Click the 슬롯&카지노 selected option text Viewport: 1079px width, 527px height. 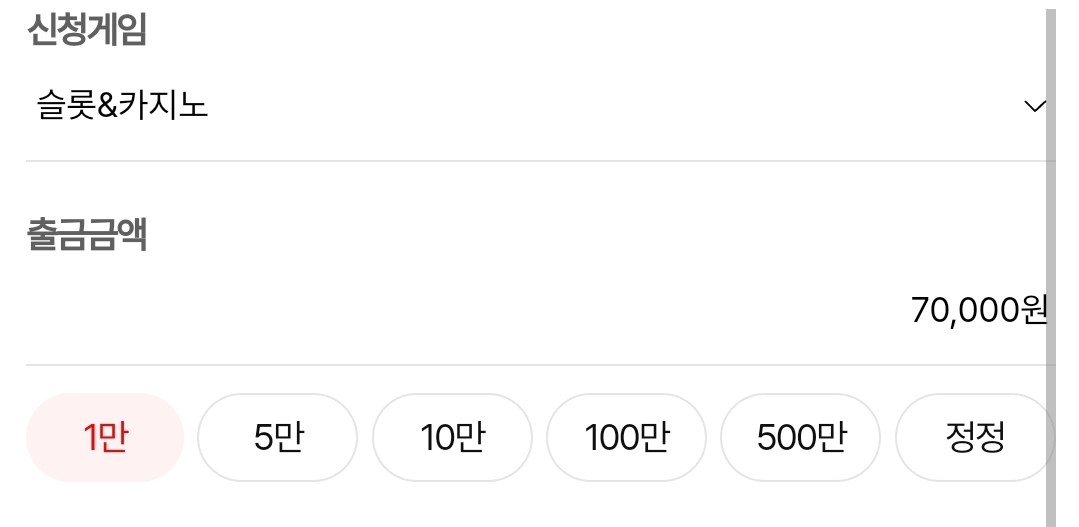coord(122,105)
